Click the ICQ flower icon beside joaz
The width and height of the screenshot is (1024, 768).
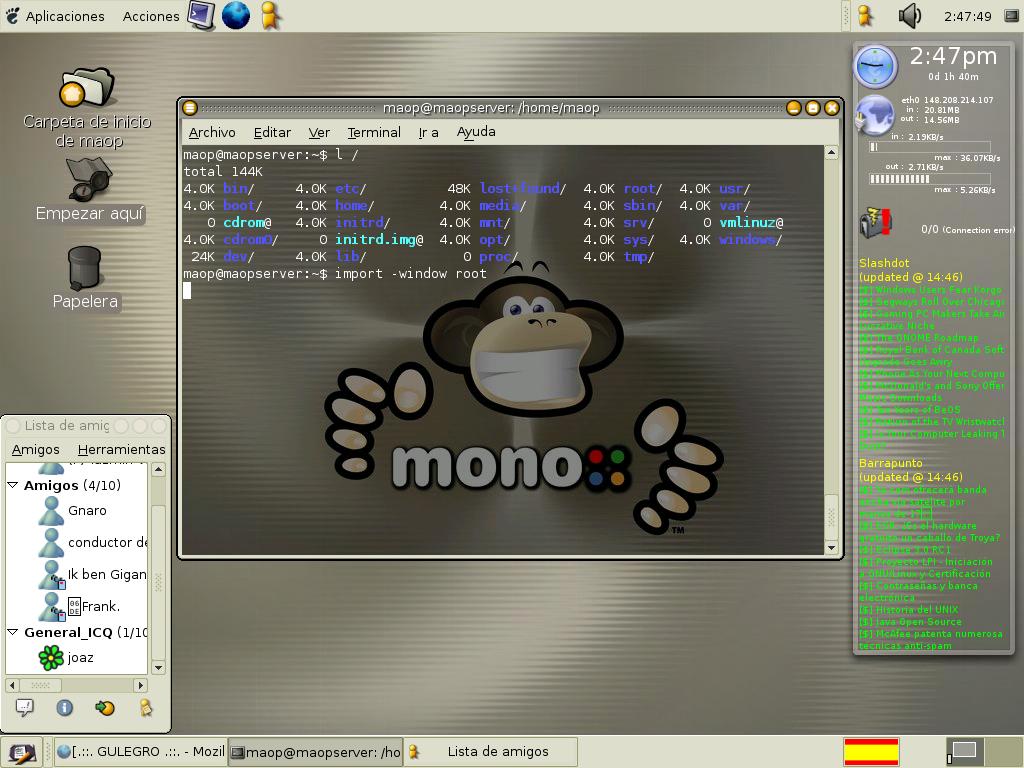click(51, 658)
